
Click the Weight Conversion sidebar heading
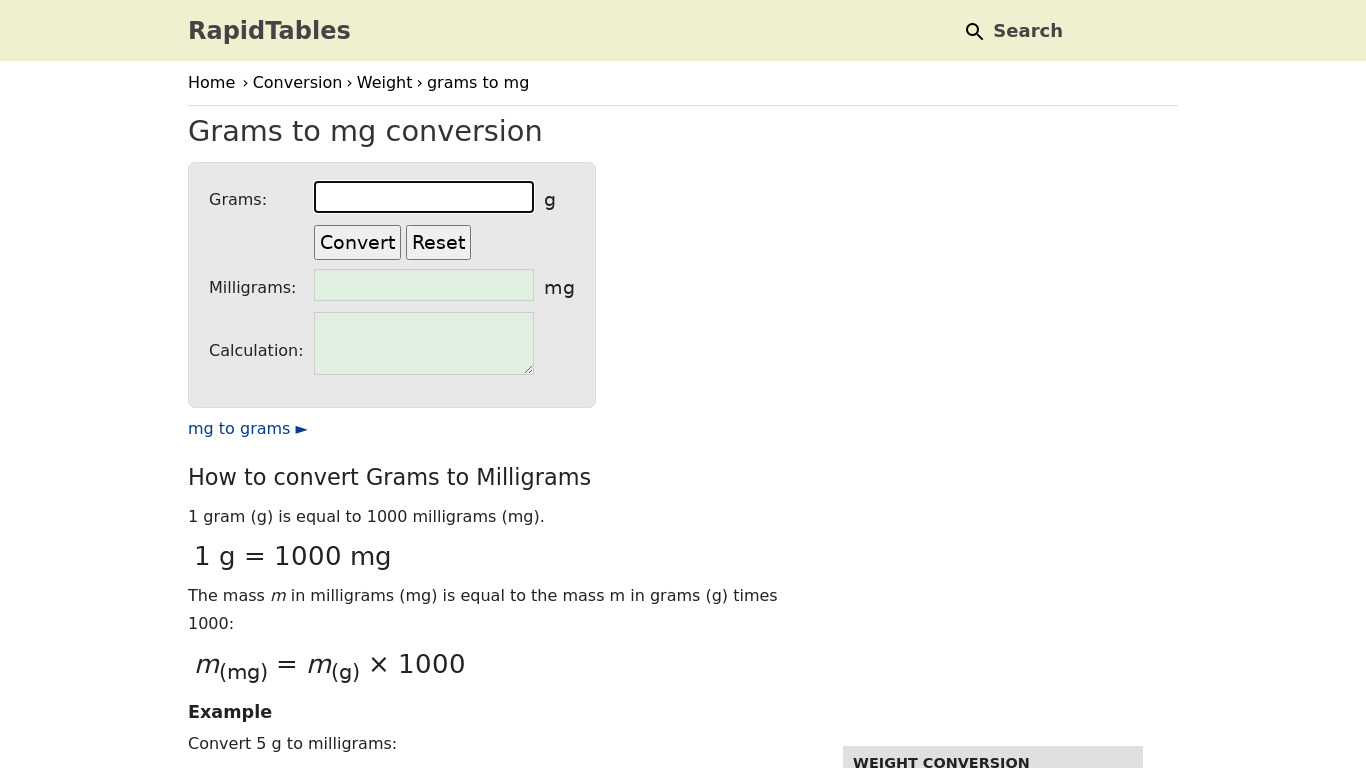pyautogui.click(x=941, y=762)
